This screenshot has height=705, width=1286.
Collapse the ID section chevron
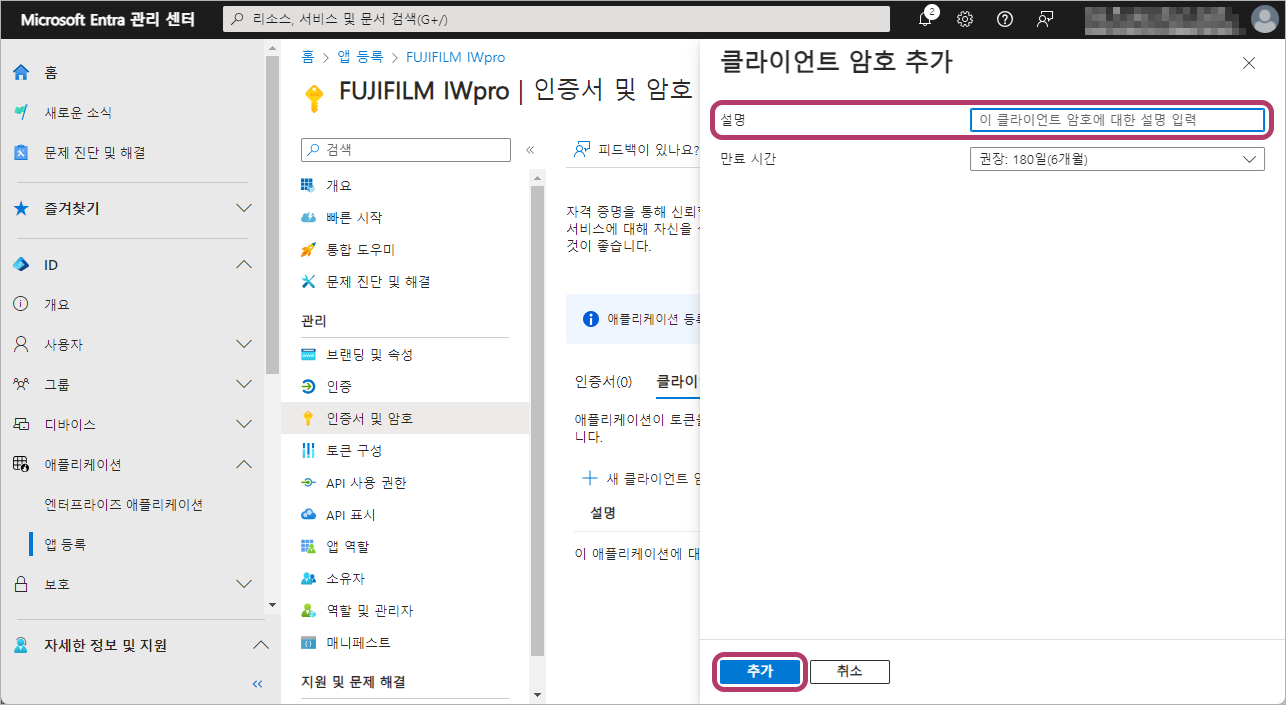coord(243,265)
